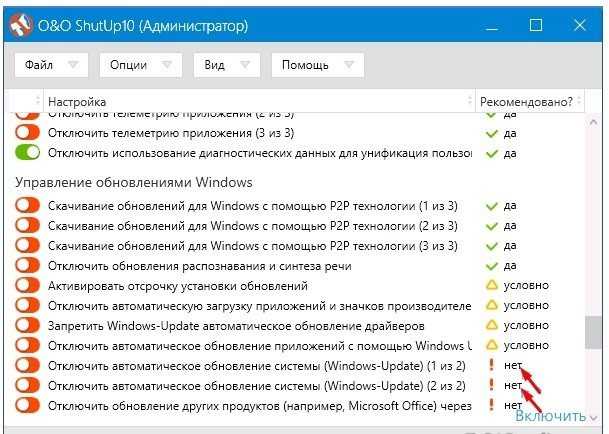Click 'нет' label in Microsoft Office updates row
Viewport: 609px width, 434px height.
point(513,405)
